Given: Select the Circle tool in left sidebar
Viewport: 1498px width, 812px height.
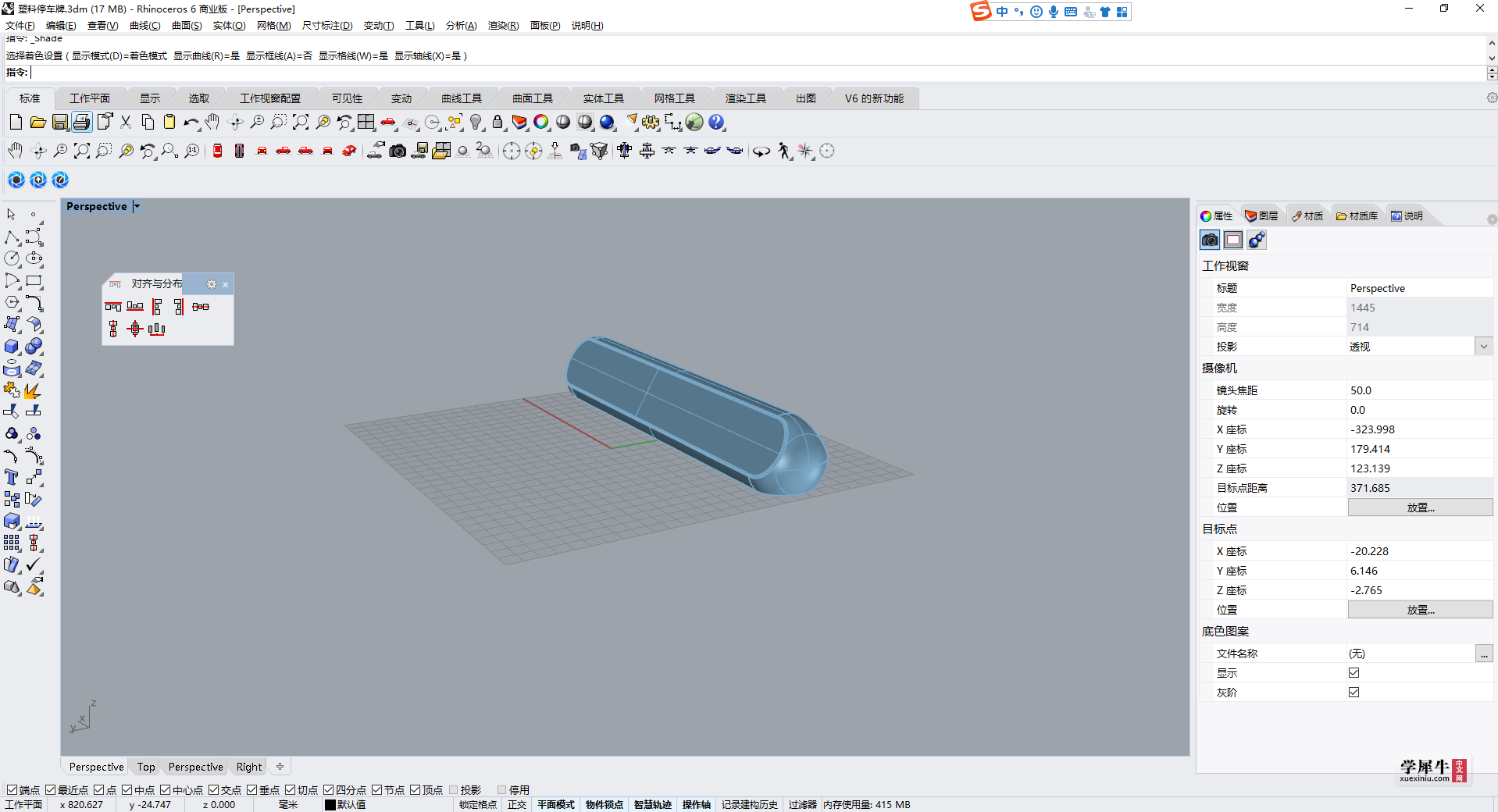Looking at the screenshot, I should 12,258.
